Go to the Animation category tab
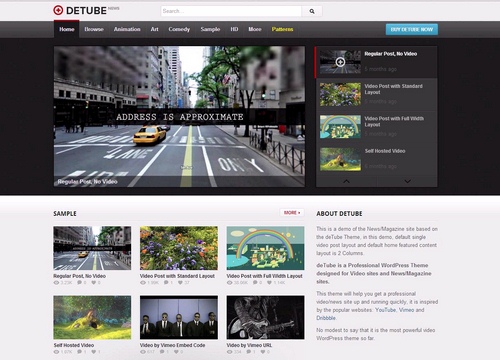 tap(127, 29)
